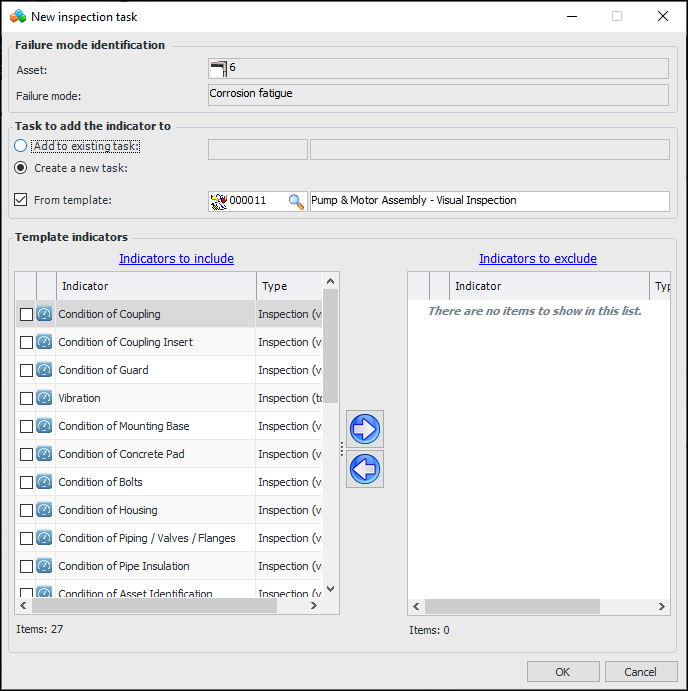Image resolution: width=688 pixels, height=691 pixels.
Task: Select the Vibration row text
Action: click(x=79, y=398)
